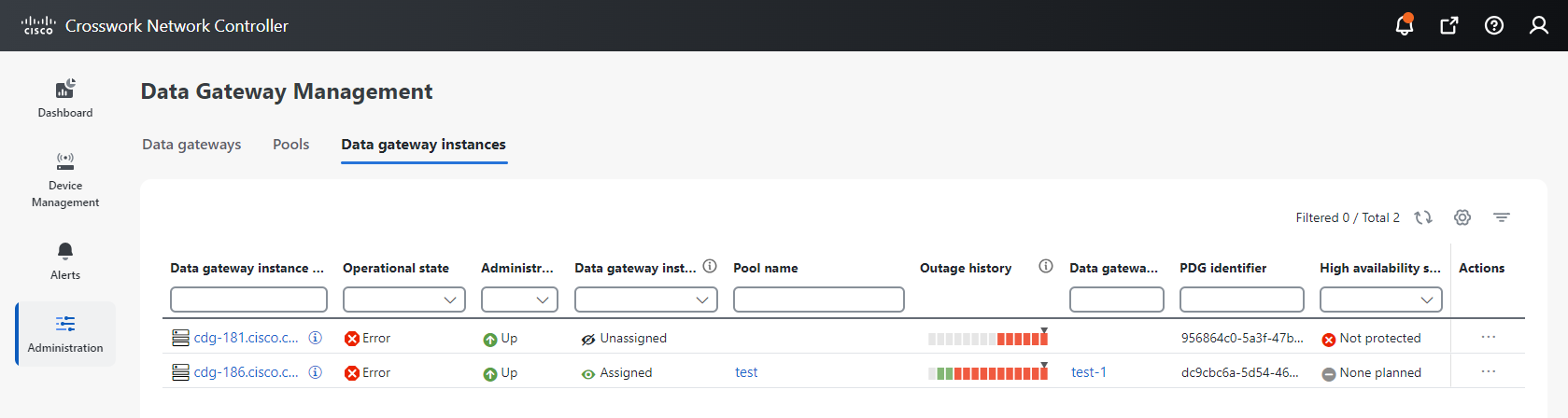Open cdg-181.cisco.c... instance link
The image size is (1568, 418).
click(247, 338)
